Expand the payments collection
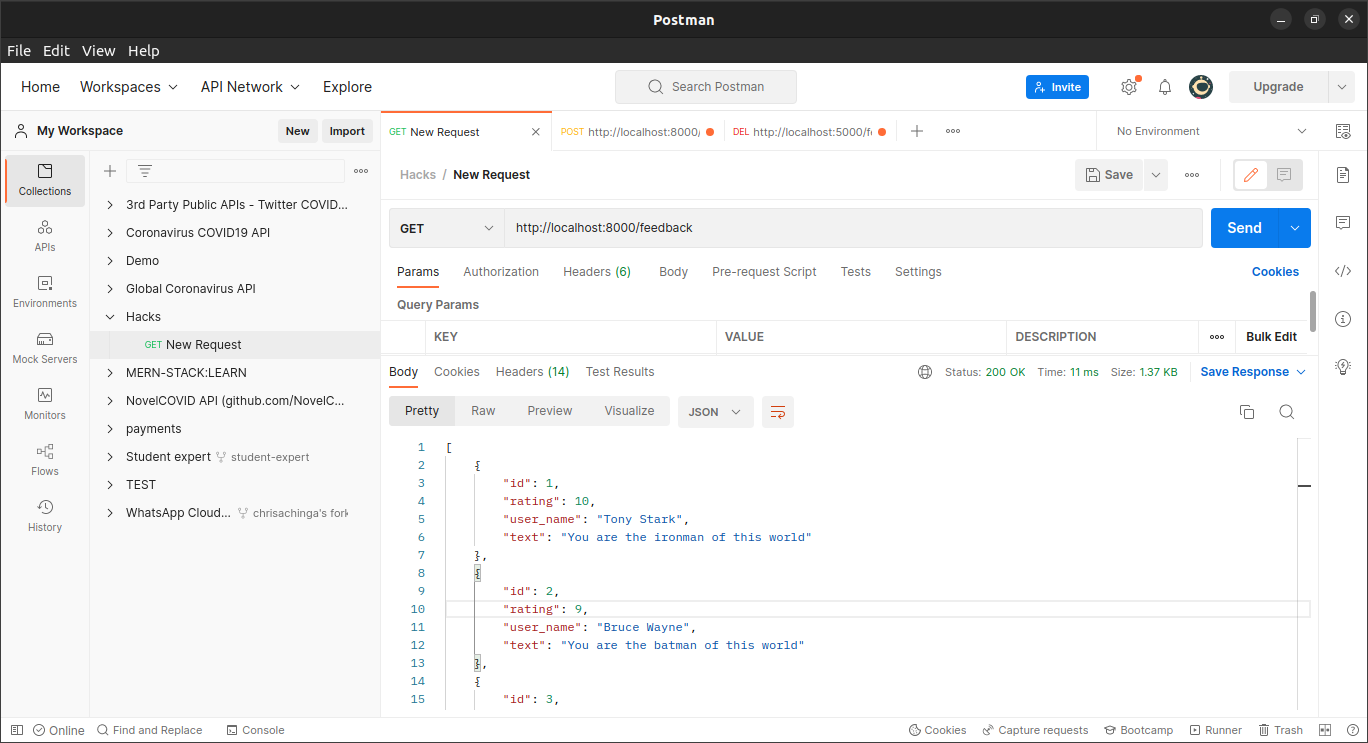Viewport: 1368px width, 743px height. [110, 428]
